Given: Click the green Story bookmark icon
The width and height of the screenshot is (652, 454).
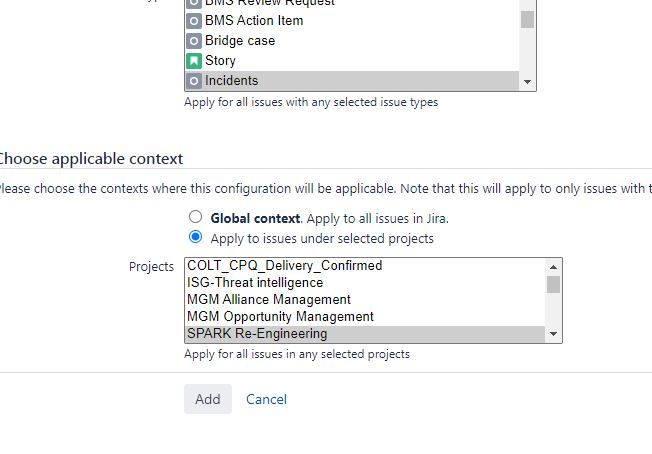Looking at the screenshot, I should [194, 61].
